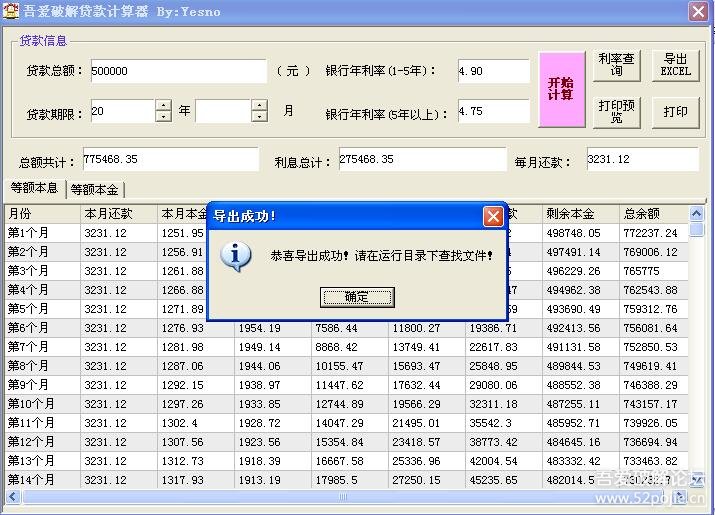Select the 第3个月 row label
The height and width of the screenshot is (515, 715).
[x=28, y=271]
